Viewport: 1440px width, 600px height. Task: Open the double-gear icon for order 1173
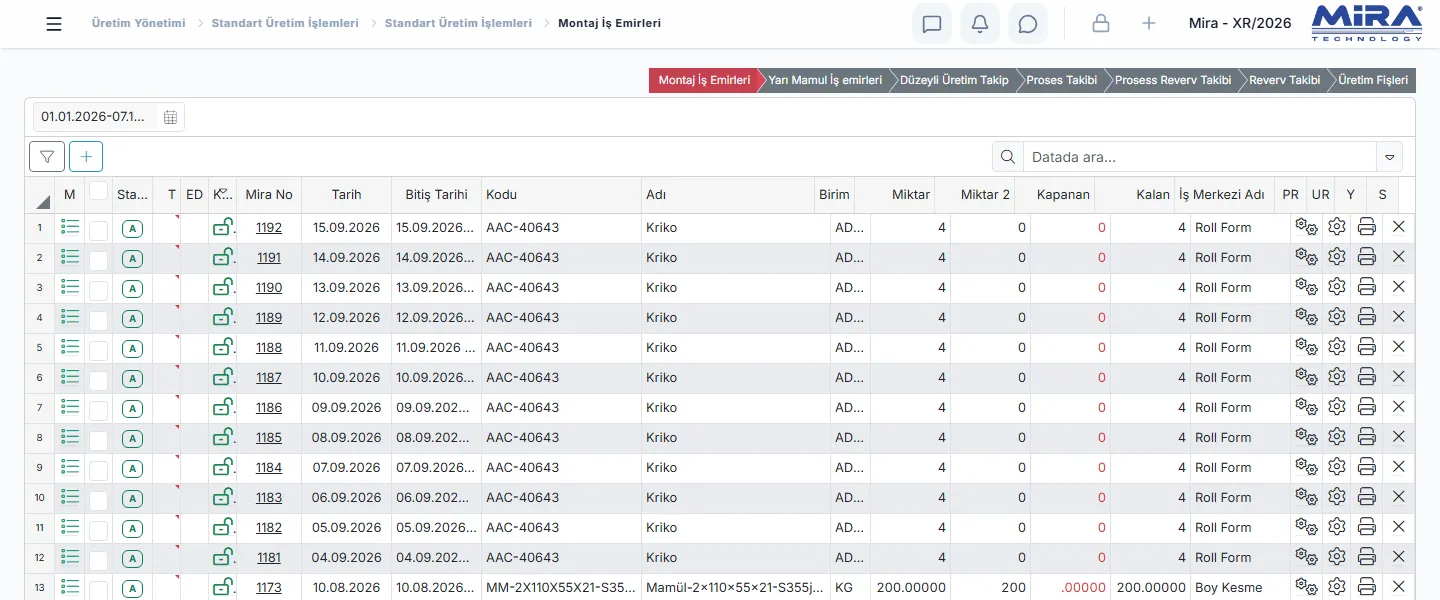pos(1306,587)
